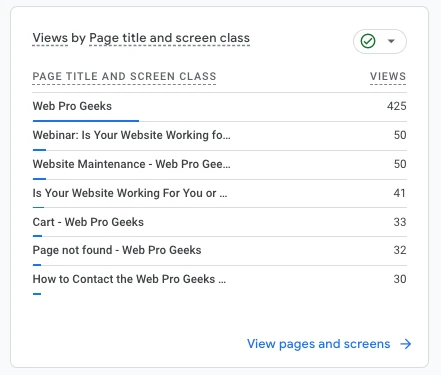Image resolution: width=441 pixels, height=375 pixels.
Task: Click Is Your Website Working For You row
Action: pyautogui.click(x=219, y=194)
